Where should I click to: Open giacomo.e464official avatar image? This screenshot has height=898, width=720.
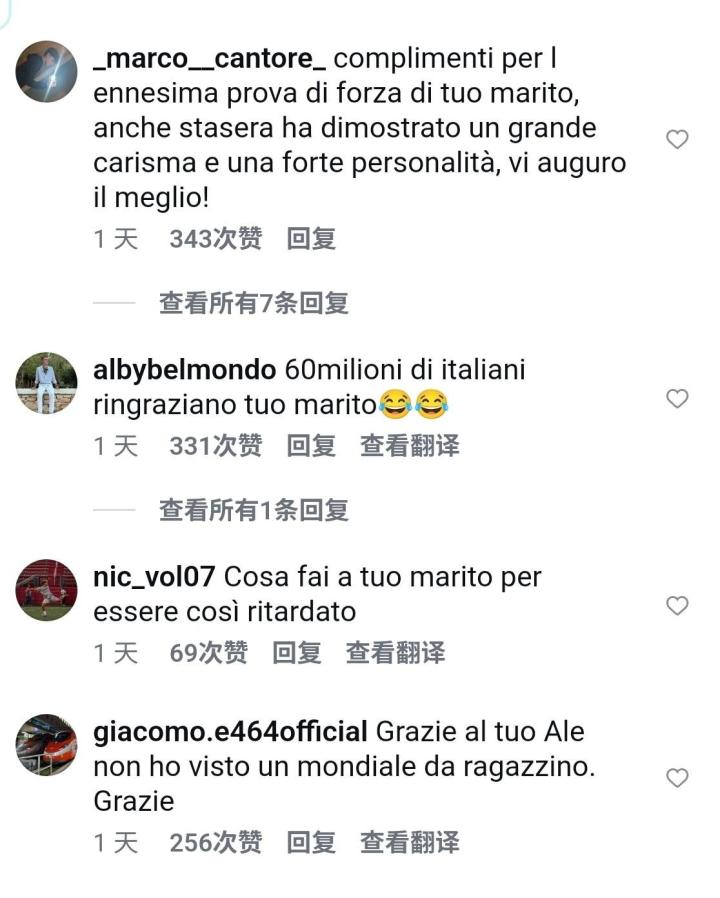[46, 745]
